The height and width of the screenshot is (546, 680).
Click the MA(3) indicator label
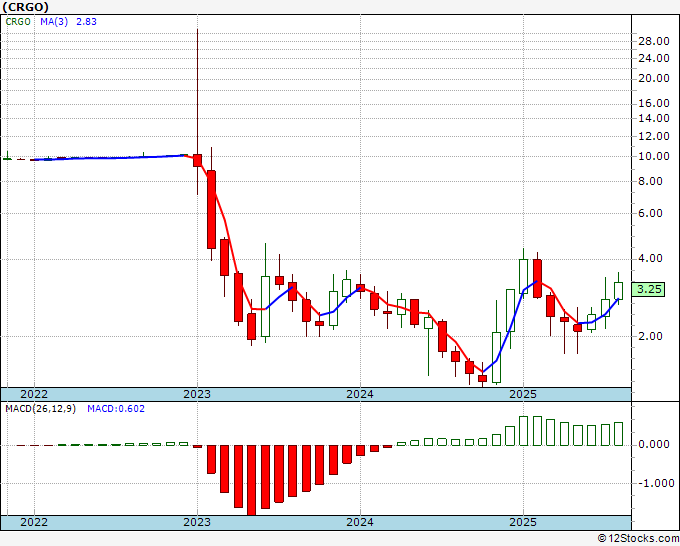[54, 22]
